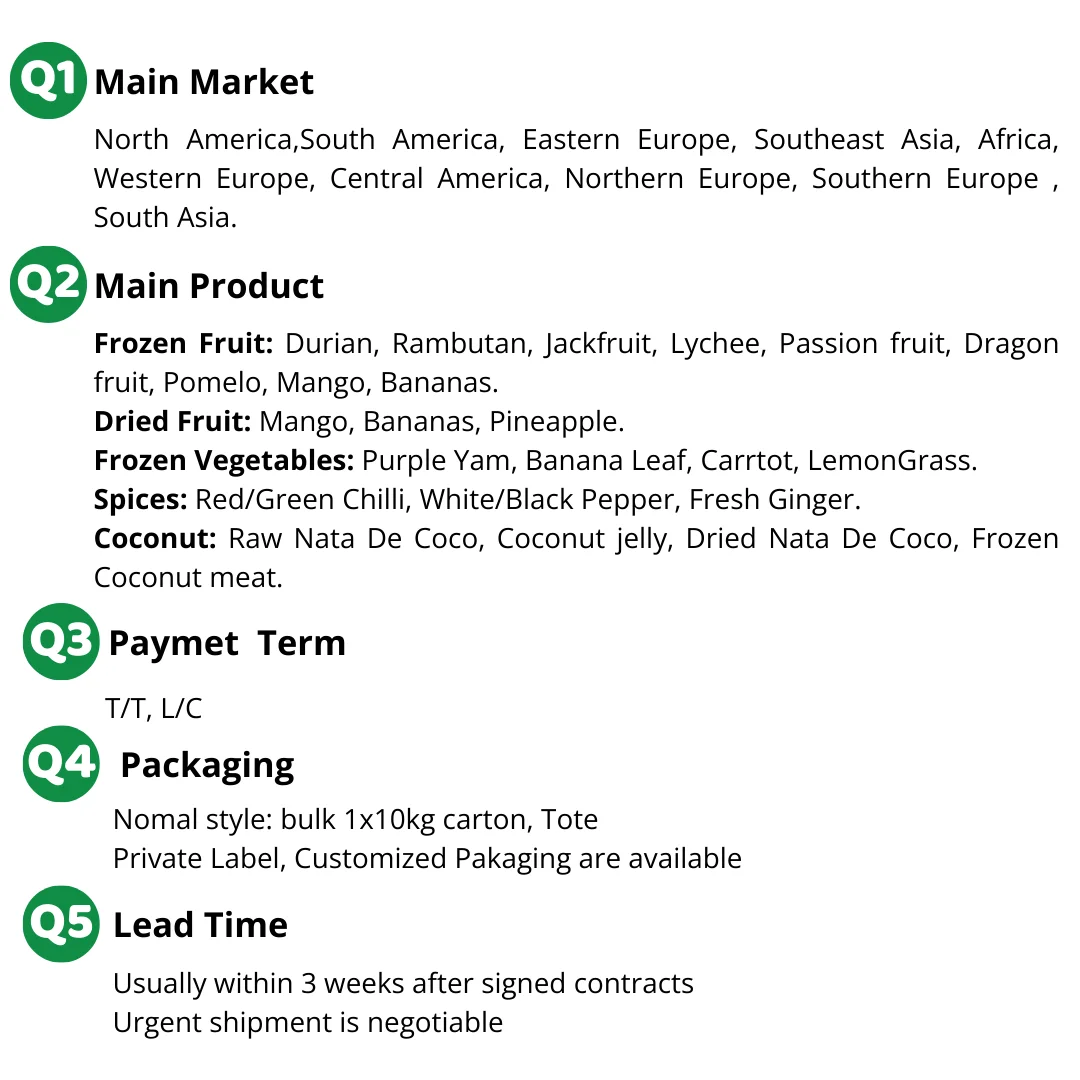
Task: Click the T/T, L/C payment text
Action: [154, 709]
